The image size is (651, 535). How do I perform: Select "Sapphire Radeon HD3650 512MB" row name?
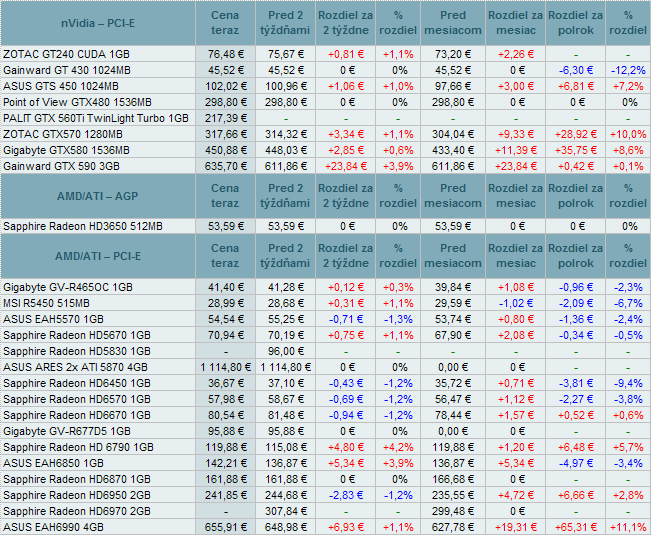pos(83,227)
